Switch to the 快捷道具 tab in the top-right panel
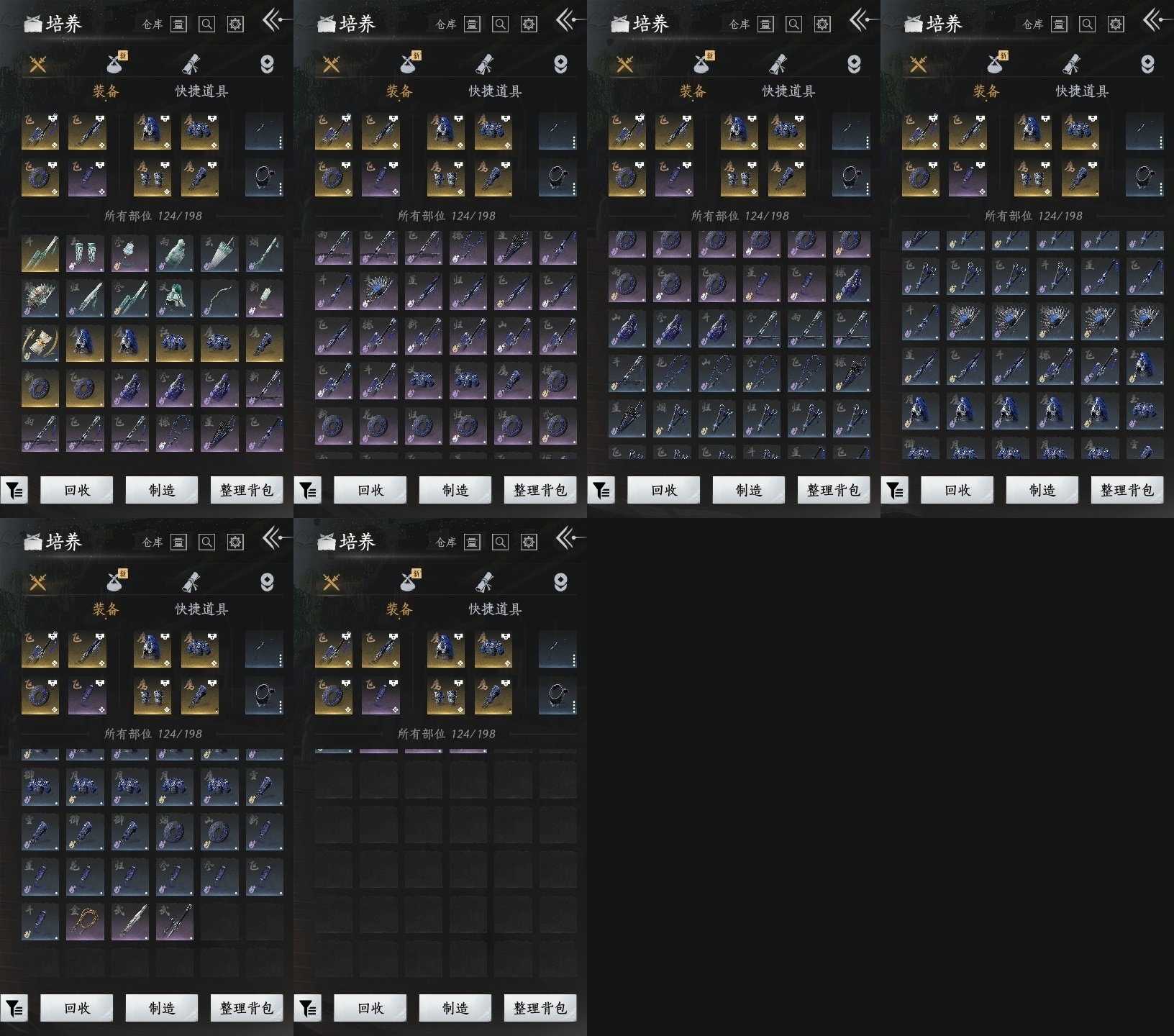This screenshot has height=1036, width=1174. coord(1082,91)
